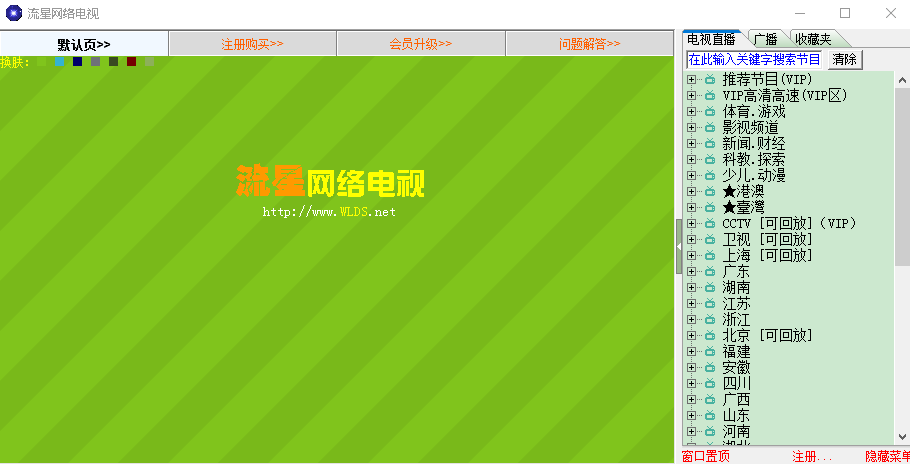Collapse the side panel using the splitter arrow
910x464 pixels.
(678, 246)
